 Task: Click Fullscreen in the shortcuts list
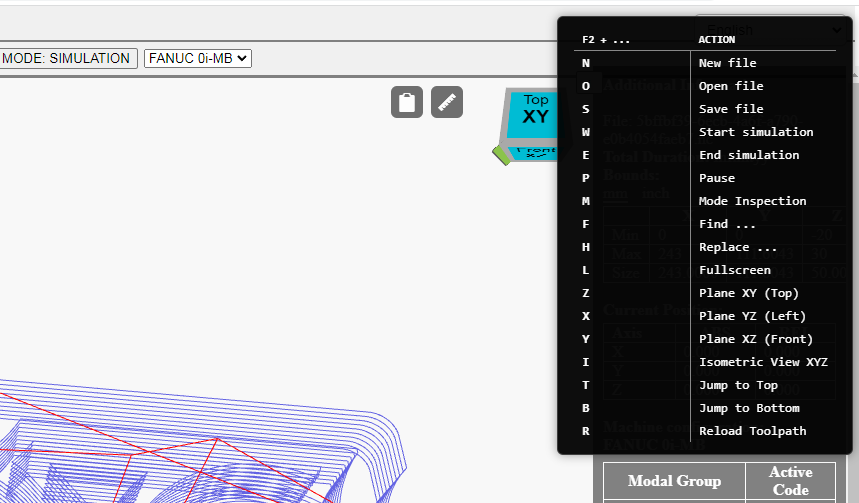(735, 270)
